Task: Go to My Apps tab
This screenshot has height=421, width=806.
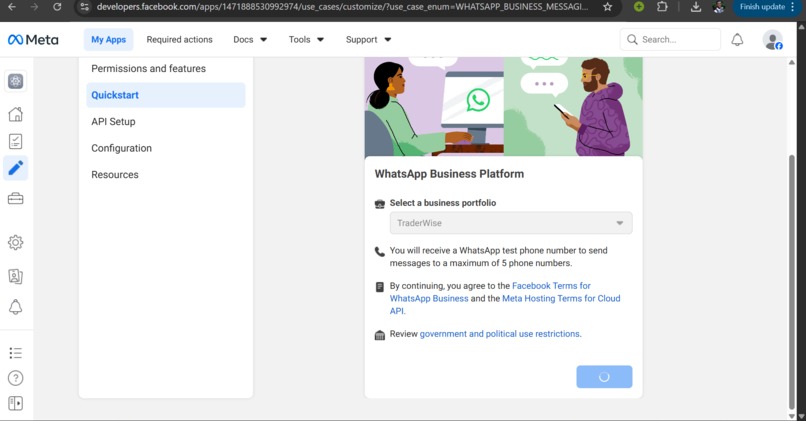Action: (108, 40)
